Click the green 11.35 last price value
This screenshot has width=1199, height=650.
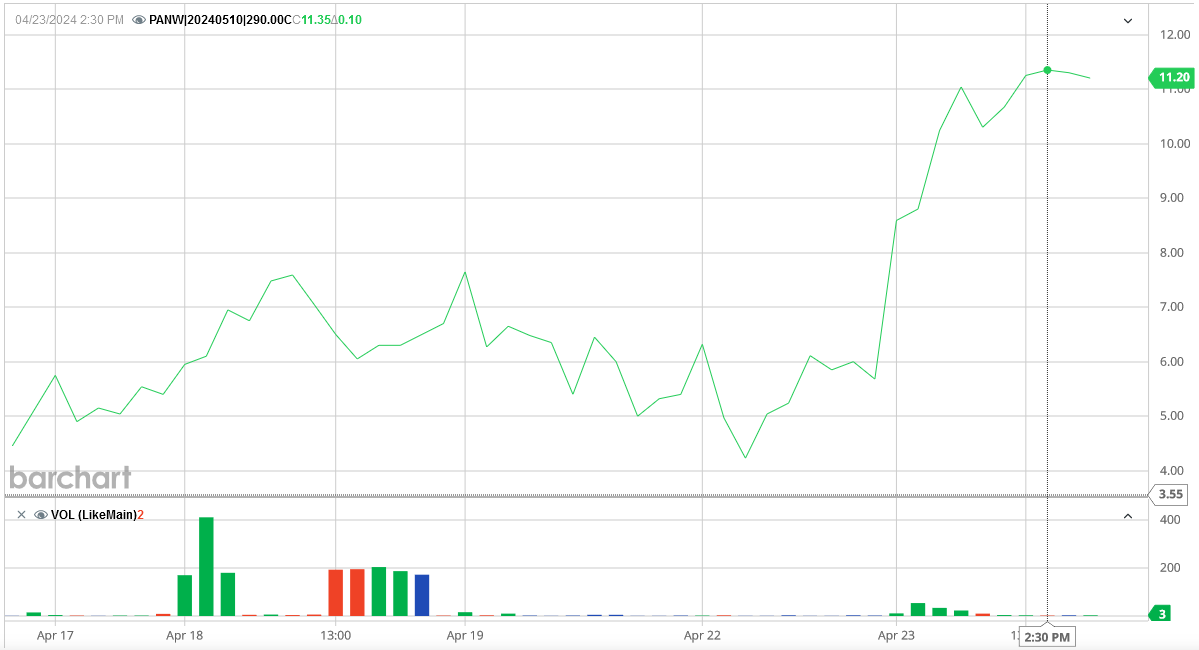click(314, 17)
